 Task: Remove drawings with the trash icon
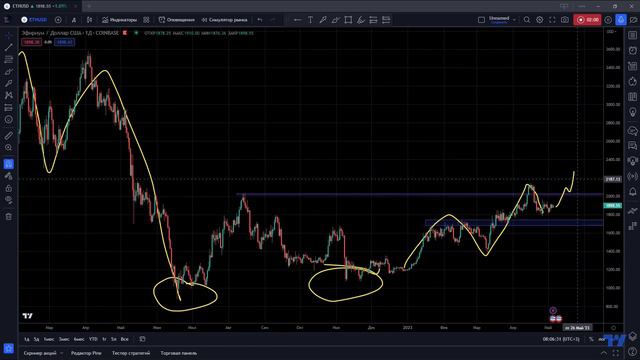9,217
